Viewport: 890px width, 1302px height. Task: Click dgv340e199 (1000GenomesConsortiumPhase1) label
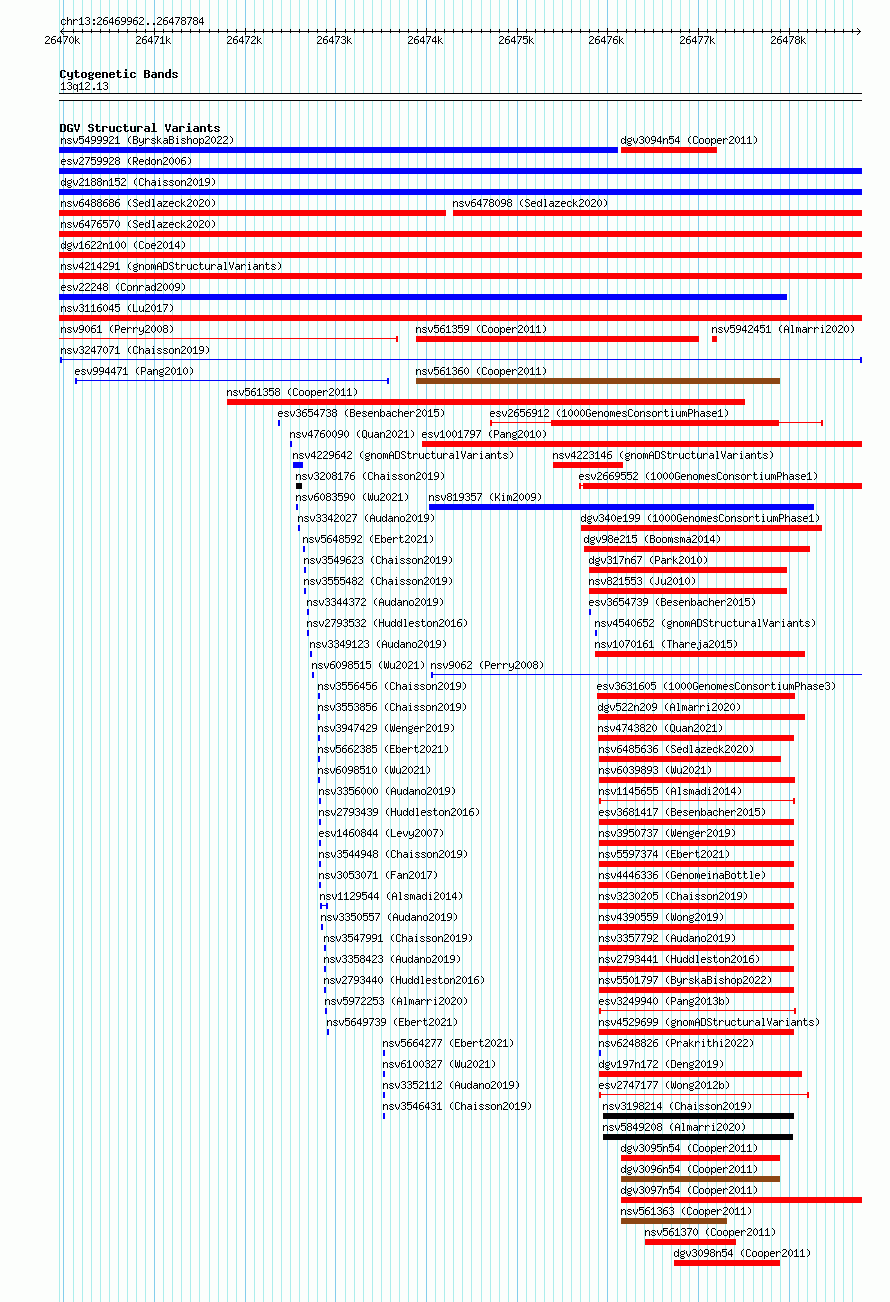[701, 518]
